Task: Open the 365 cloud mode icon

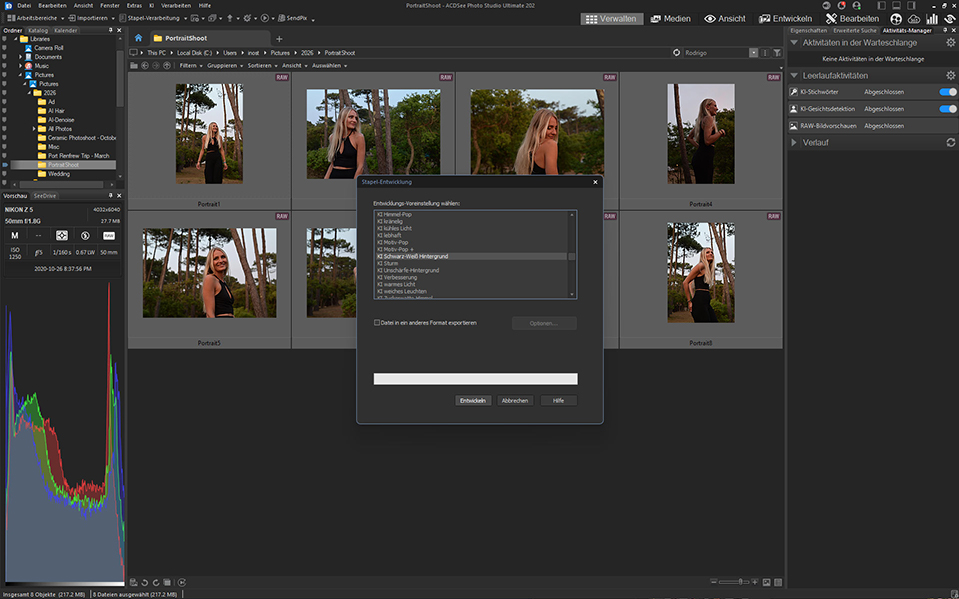Action: (x=914, y=18)
